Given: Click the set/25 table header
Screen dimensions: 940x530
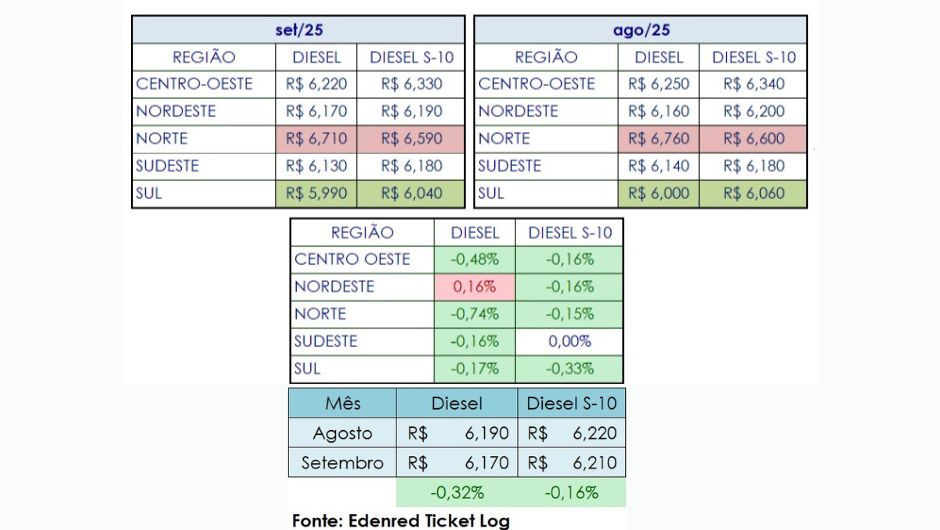Looking at the screenshot, I should (x=298, y=30).
